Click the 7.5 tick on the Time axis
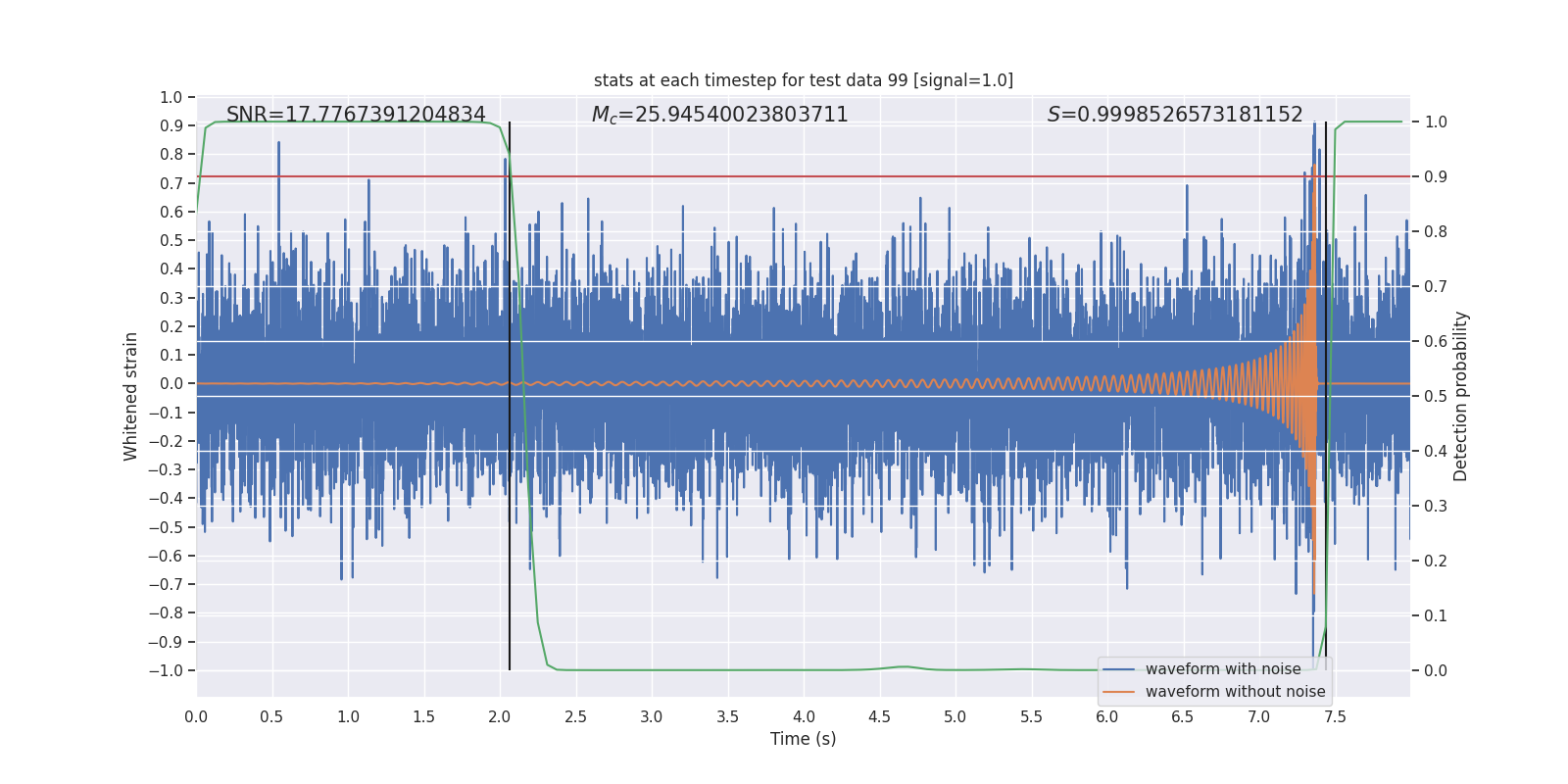 pyautogui.click(x=1335, y=716)
